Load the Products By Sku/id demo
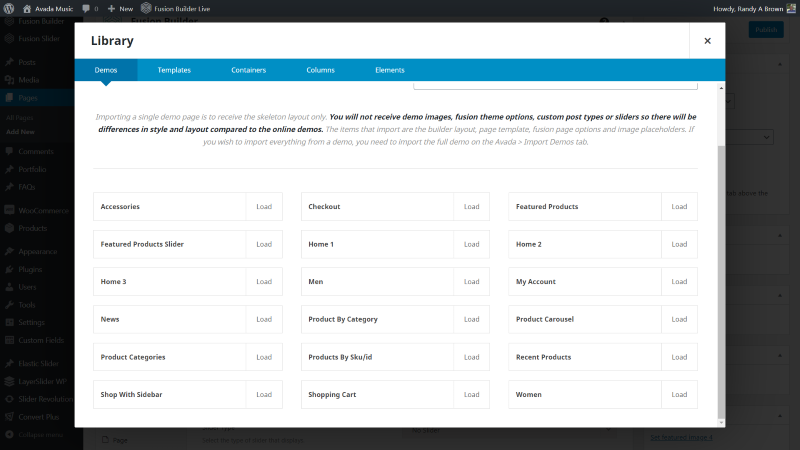Viewport: 800px width, 450px height. tap(471, 357)
